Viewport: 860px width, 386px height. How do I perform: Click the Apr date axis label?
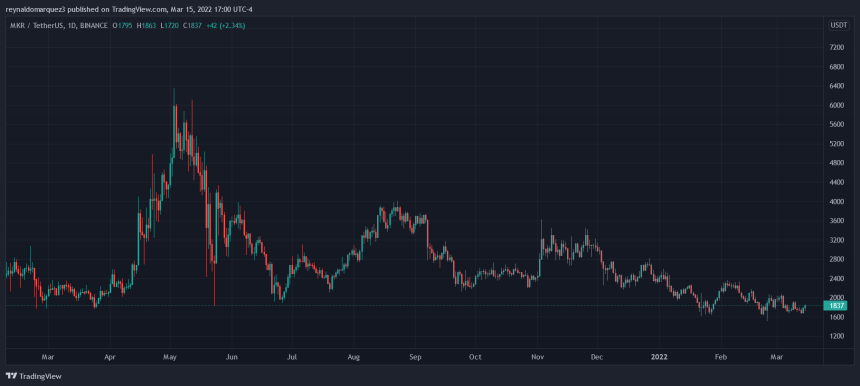[111, 357]
